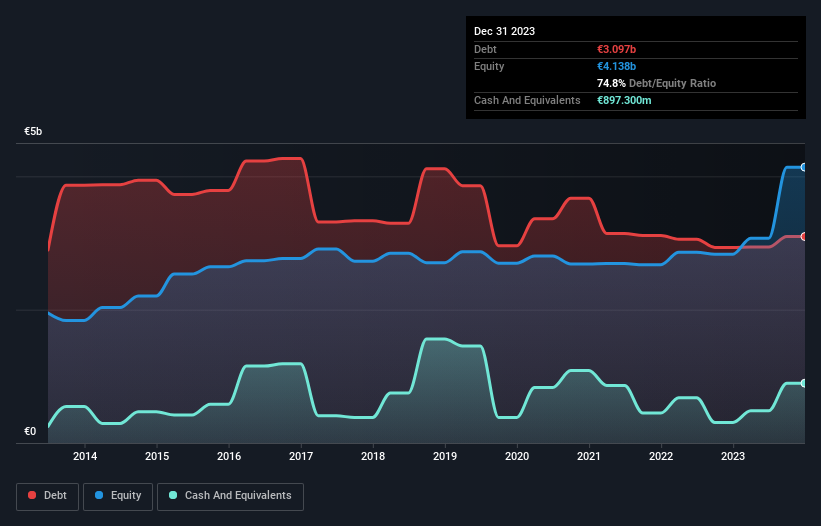Screen dimensions: 821x526
Task: Toggle the Cash And Equivalents series in the legend
Action: tap(230, 496)
